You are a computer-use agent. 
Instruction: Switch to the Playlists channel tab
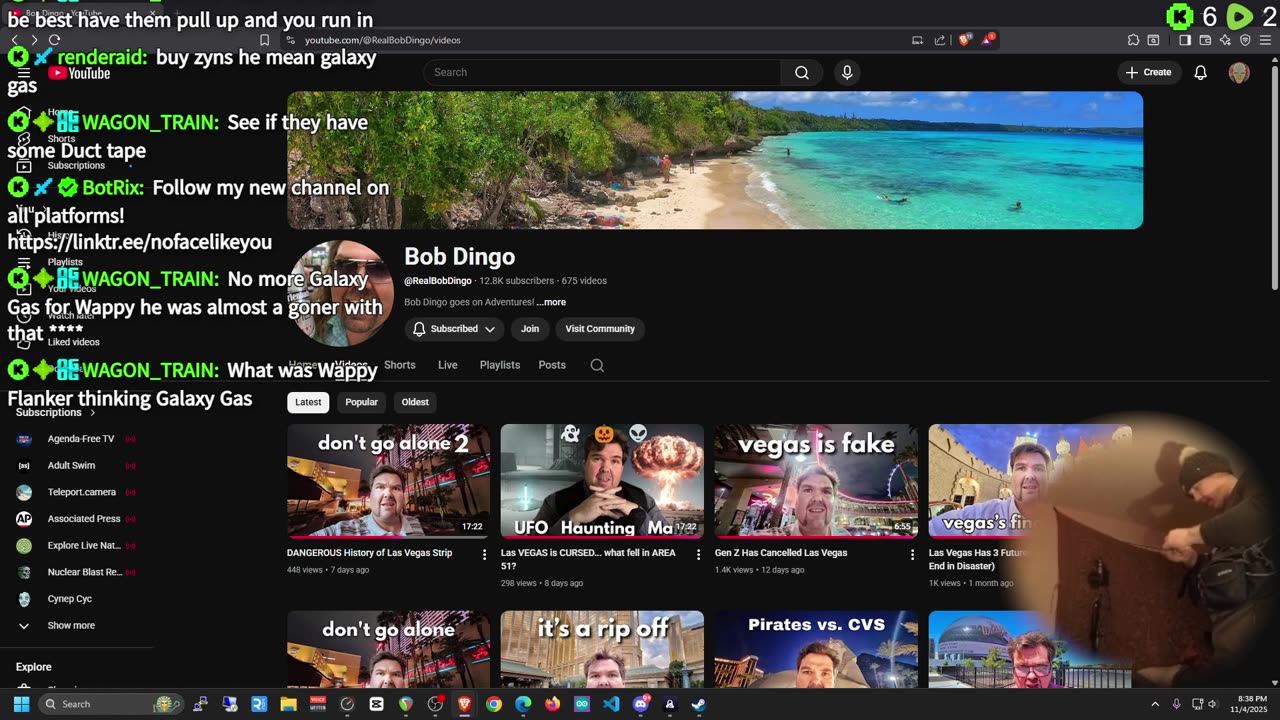pos(499,365)
